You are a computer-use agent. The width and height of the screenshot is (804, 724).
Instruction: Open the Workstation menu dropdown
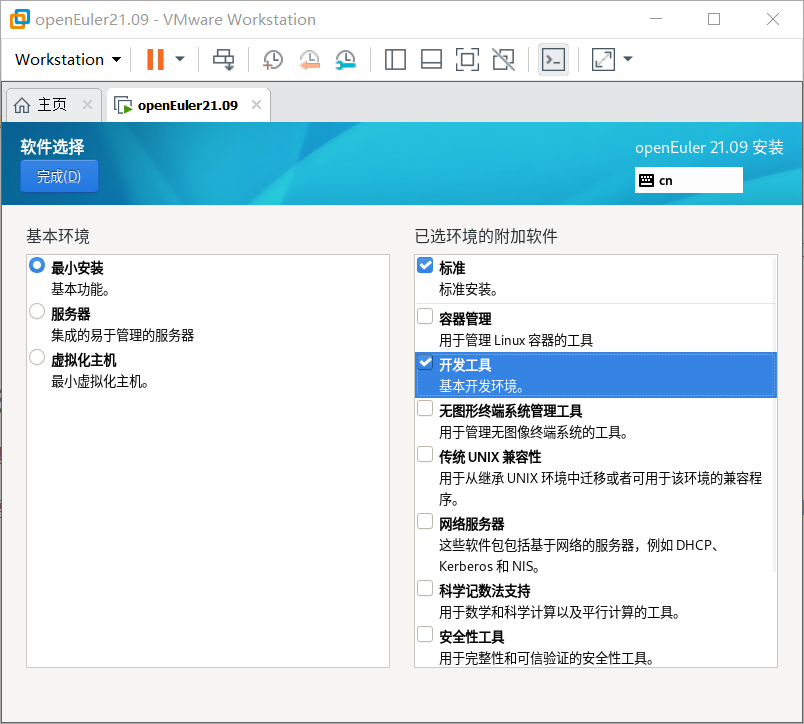[x=68, y=59]
